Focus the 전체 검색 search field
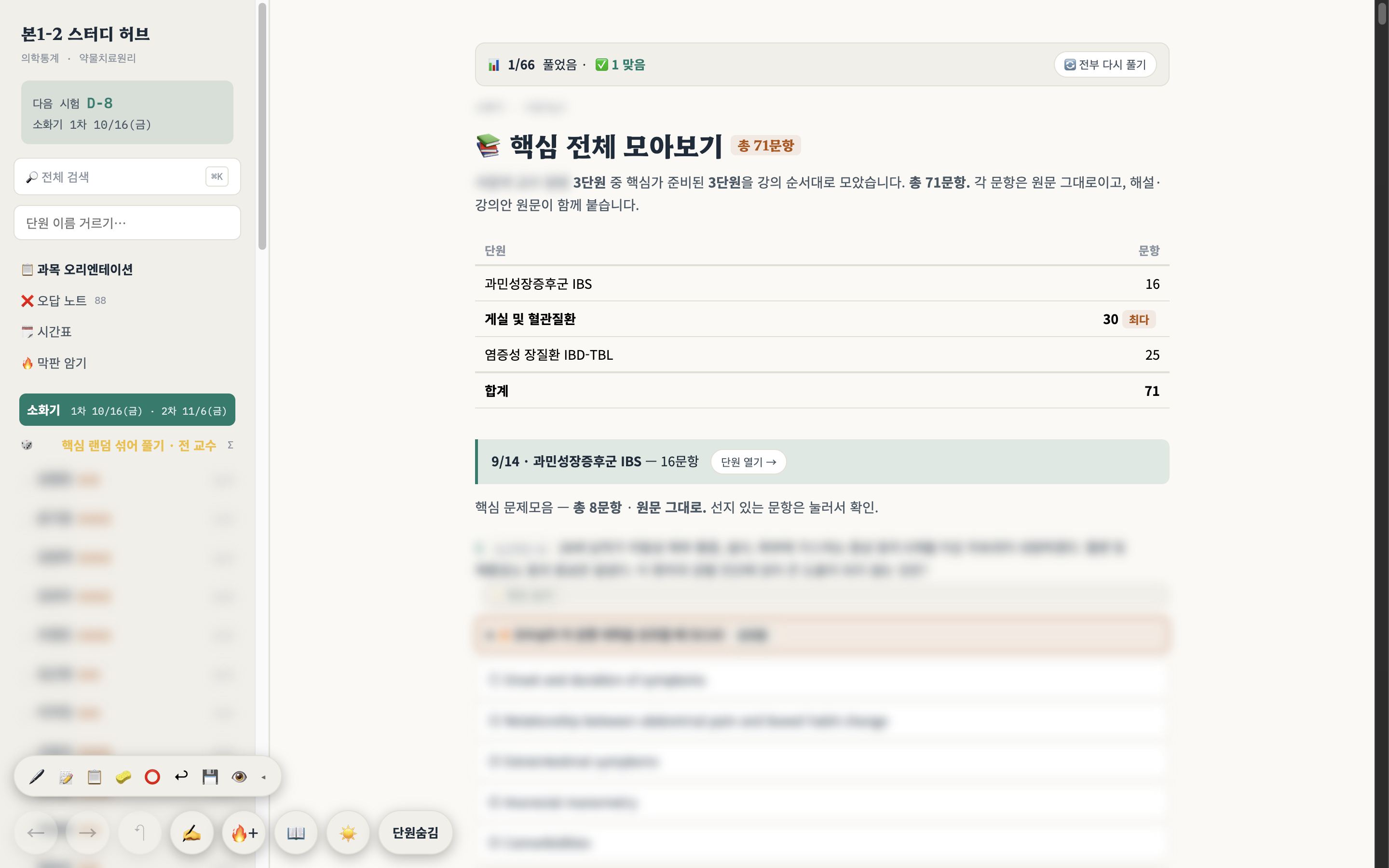 [x=127, y=177]
